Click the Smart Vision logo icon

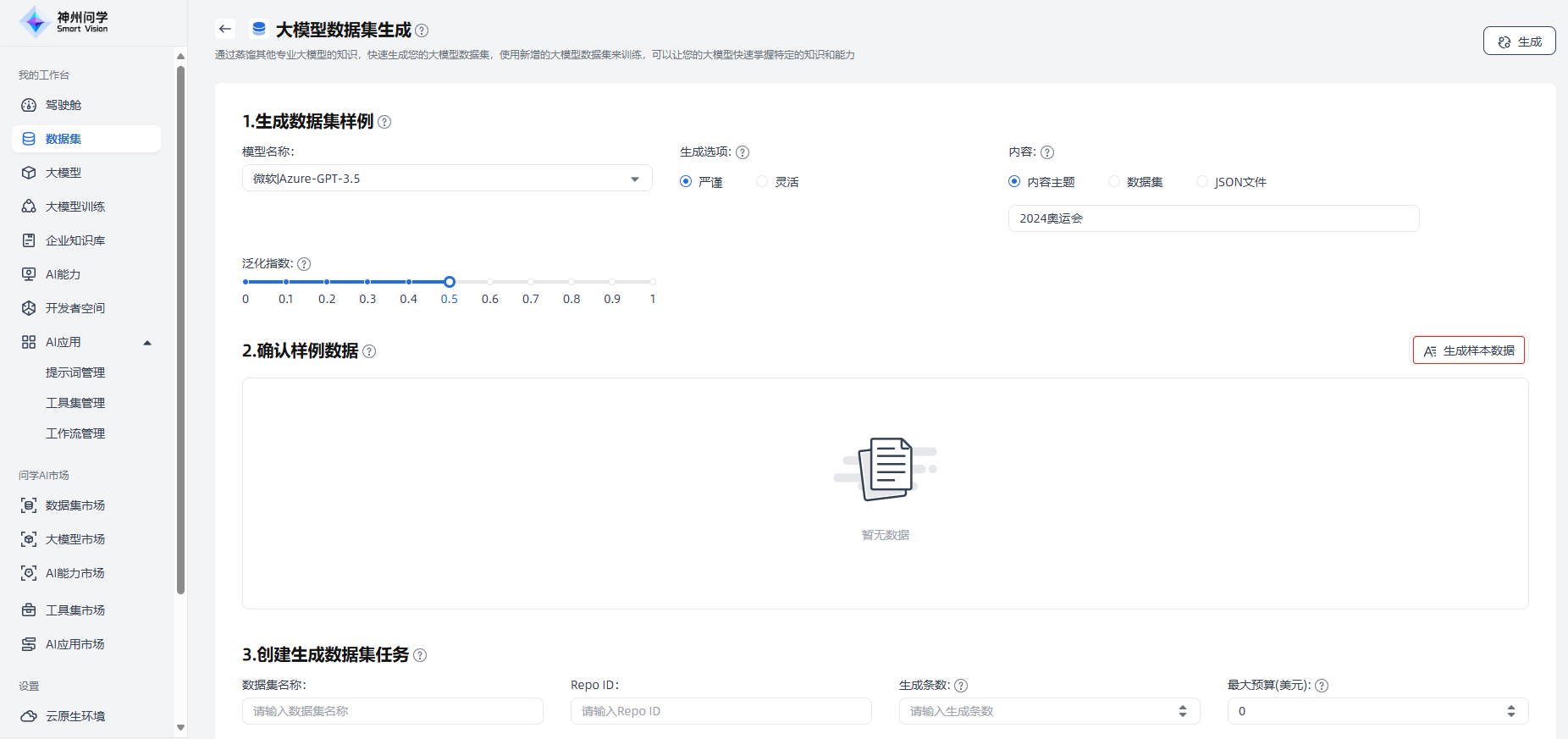35,22
